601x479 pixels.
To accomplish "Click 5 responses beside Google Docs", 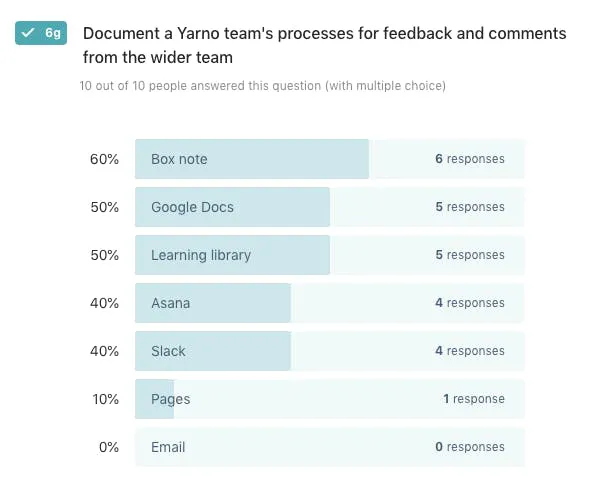I will pos(470,207).
